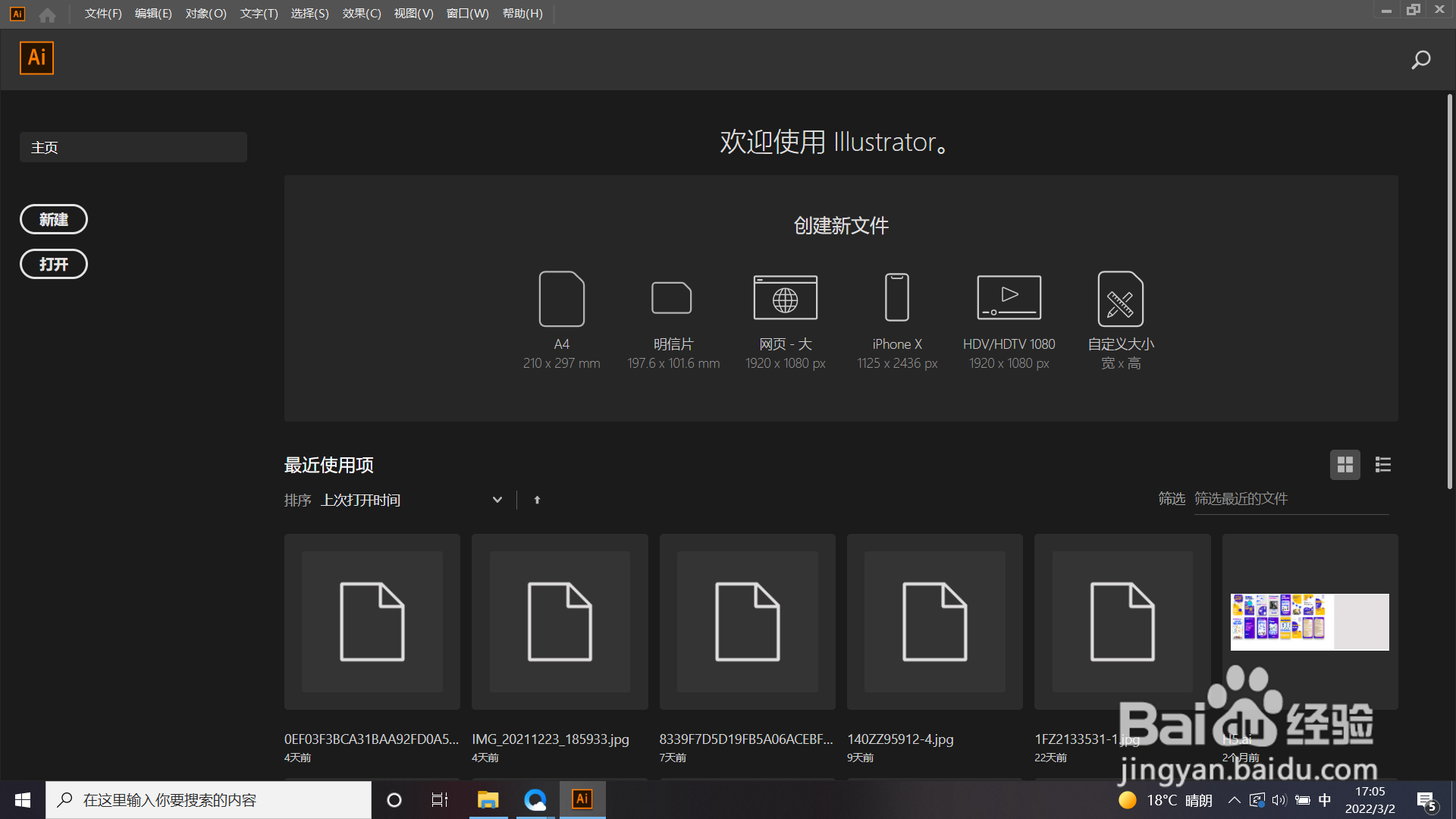
Task: Click the battery tray icon
Action: [x=1303, y=800]
